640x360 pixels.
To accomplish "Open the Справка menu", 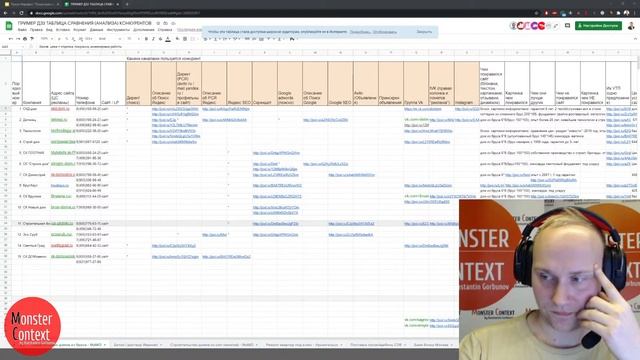I will click(165, 30).
